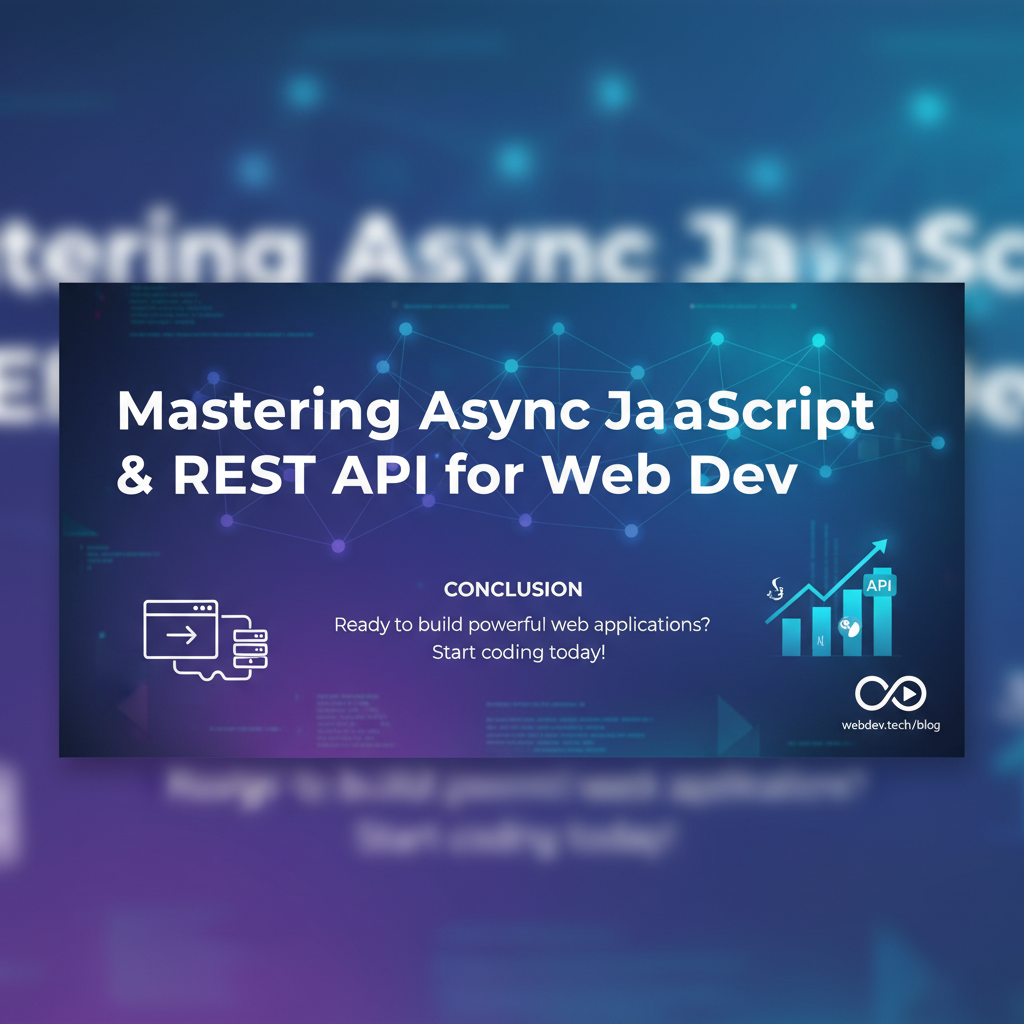
Task: Select the steaming cup icon beside the chart
Action: pyautogui.click(x=773, y=590)
